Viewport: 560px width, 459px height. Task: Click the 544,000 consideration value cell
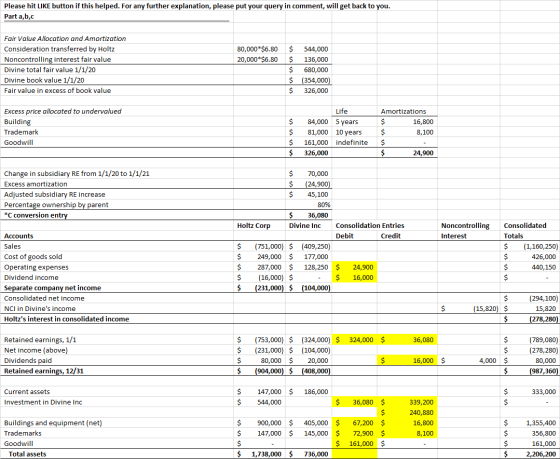click(309, 49)
